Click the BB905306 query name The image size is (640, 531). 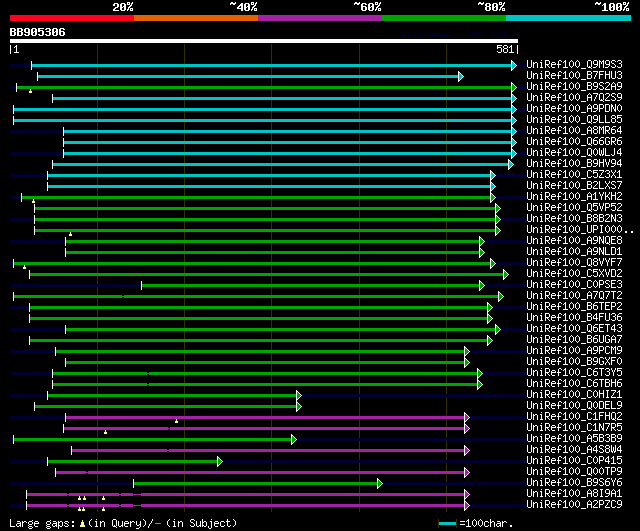tap(37, 33)
